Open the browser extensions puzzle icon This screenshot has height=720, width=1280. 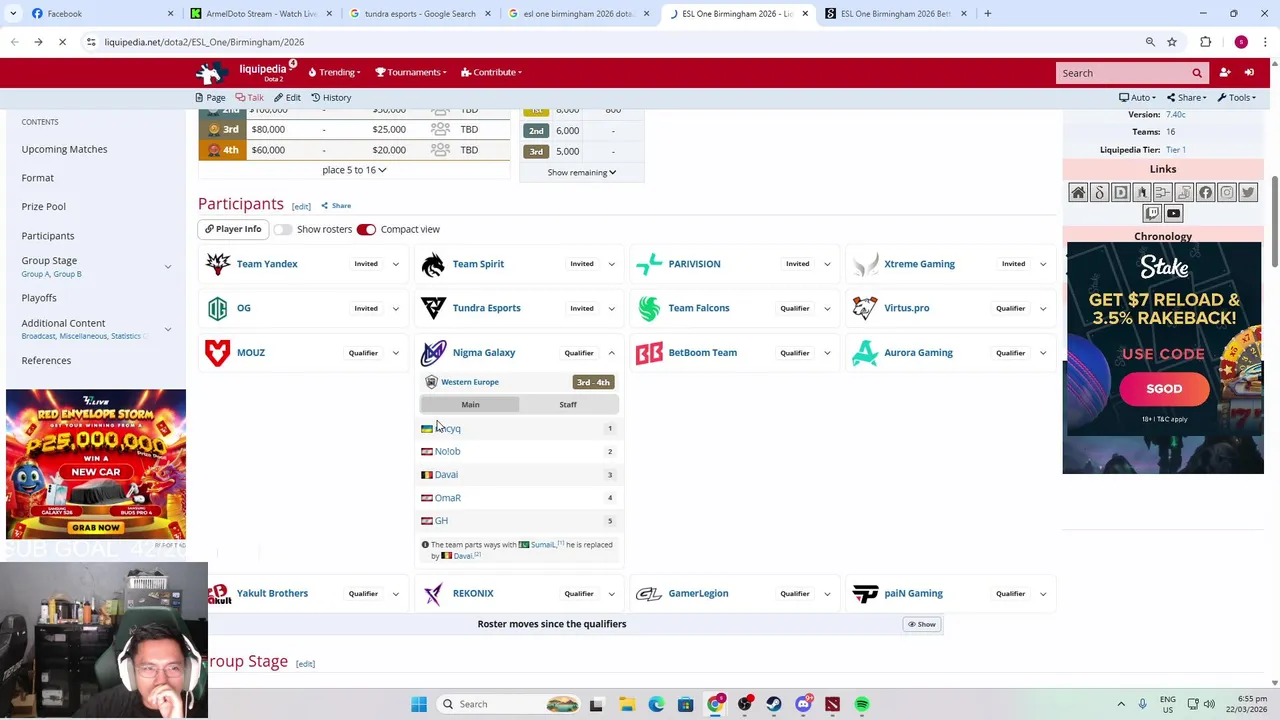click(1206, 42)
